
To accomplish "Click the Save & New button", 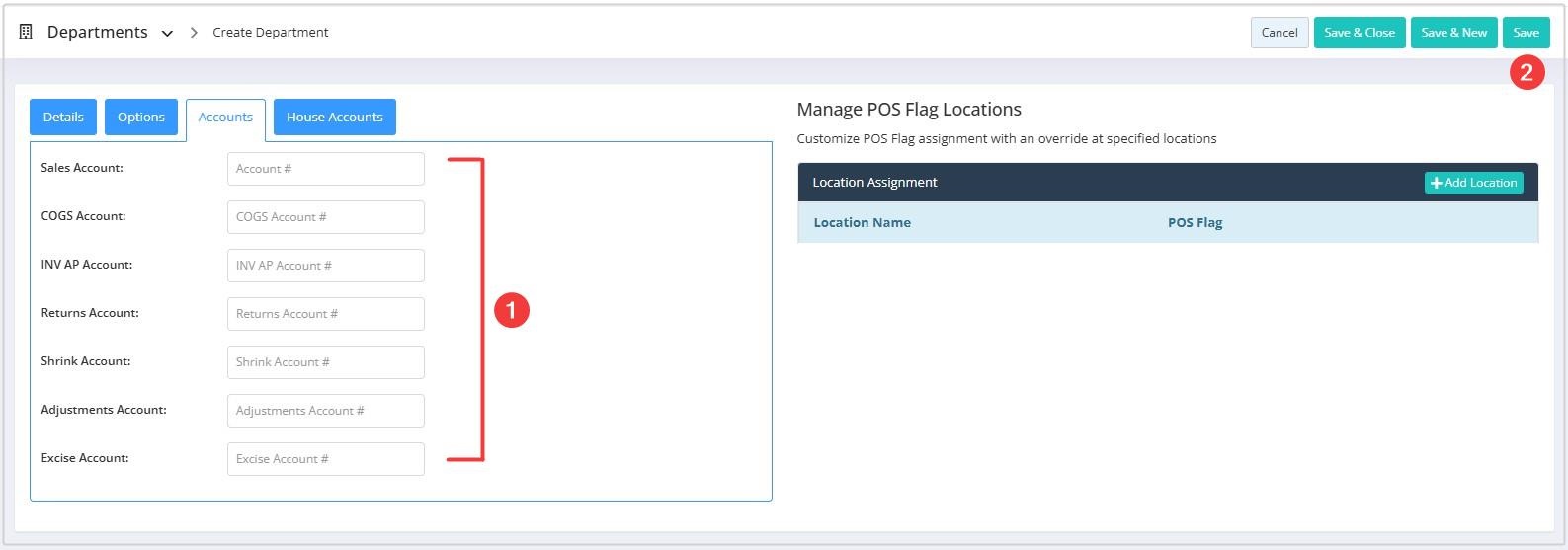I will (x=1454, y=33).
